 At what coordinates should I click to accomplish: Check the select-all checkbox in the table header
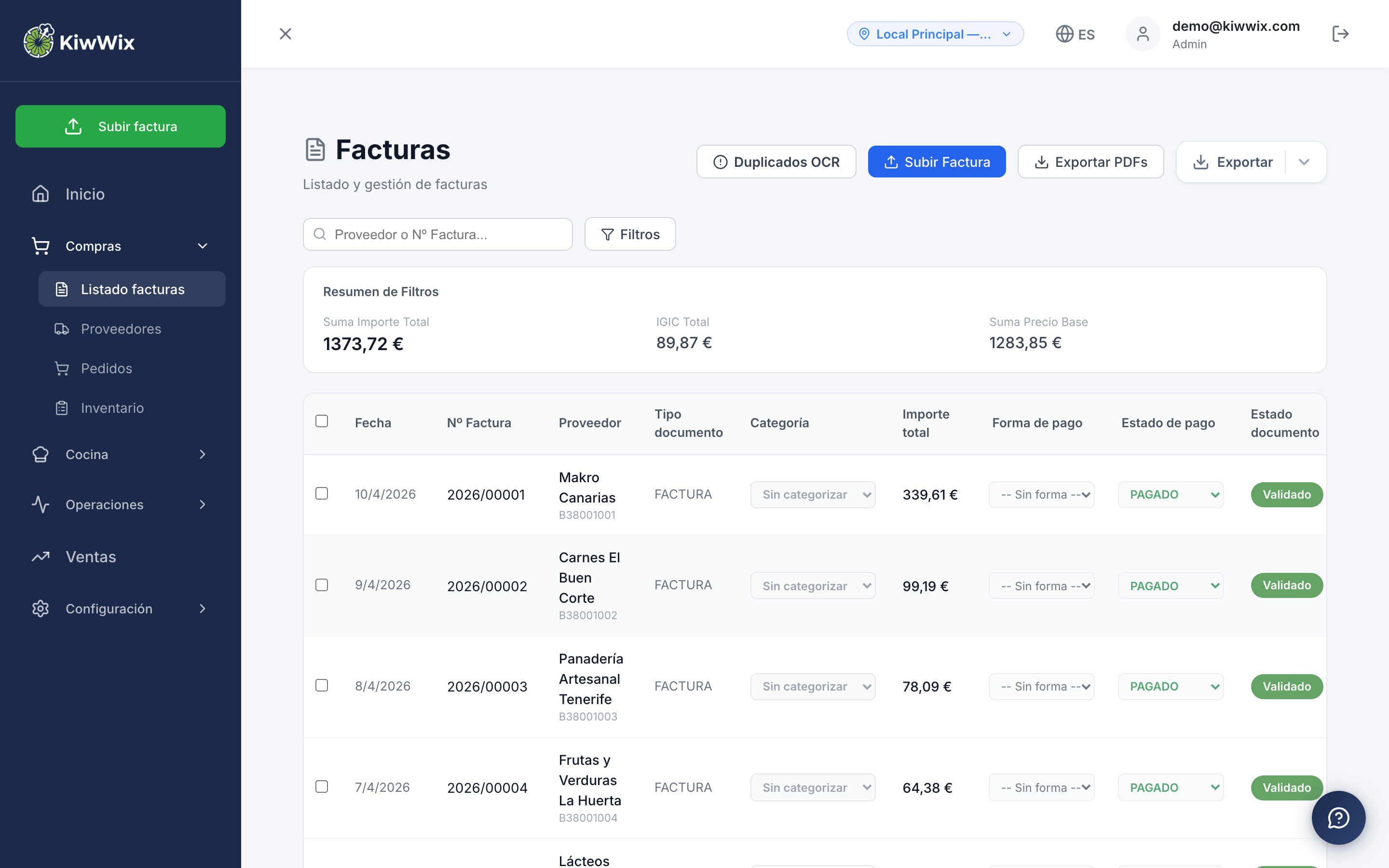(x=322, y=421)
